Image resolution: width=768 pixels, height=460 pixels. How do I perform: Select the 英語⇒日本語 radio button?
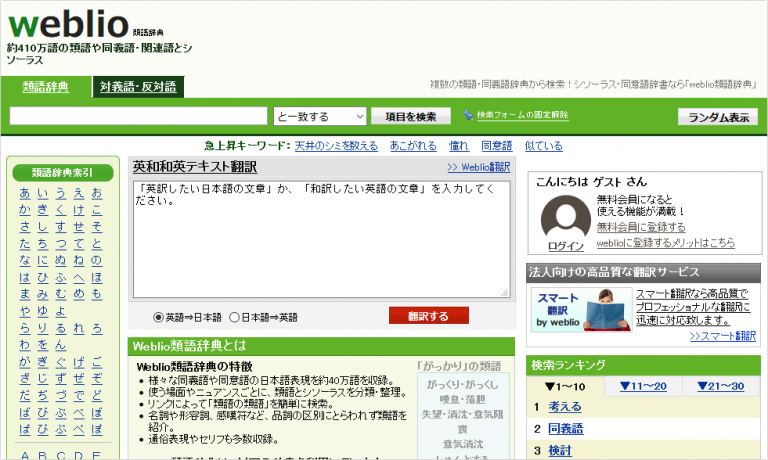coord(158,317)
